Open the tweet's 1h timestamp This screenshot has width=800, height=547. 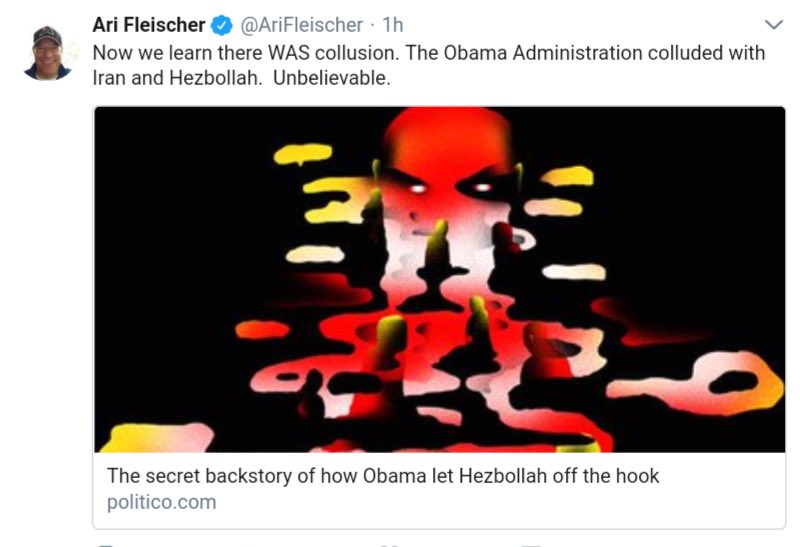(393, 25)
